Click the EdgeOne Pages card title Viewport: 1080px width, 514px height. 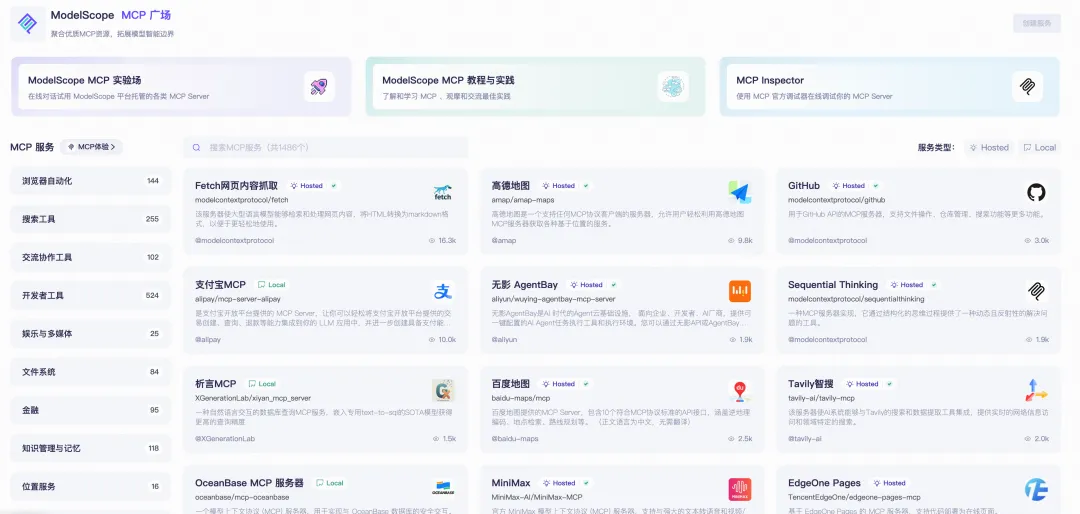(x=824, y=483)
